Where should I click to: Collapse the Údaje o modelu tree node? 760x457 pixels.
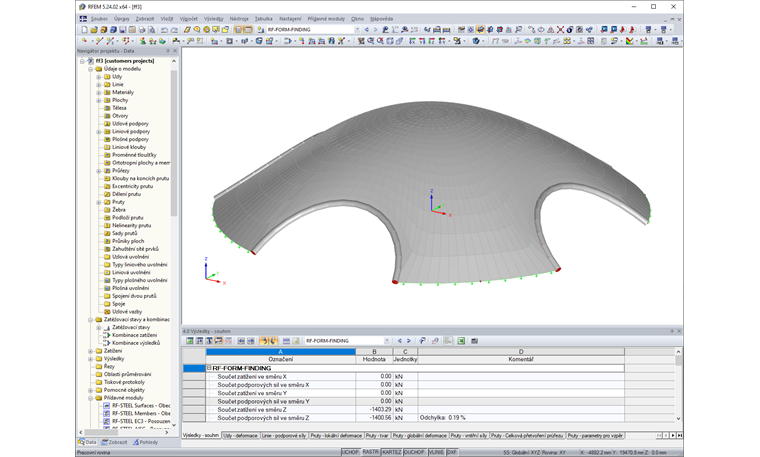[x=90, y=69]
